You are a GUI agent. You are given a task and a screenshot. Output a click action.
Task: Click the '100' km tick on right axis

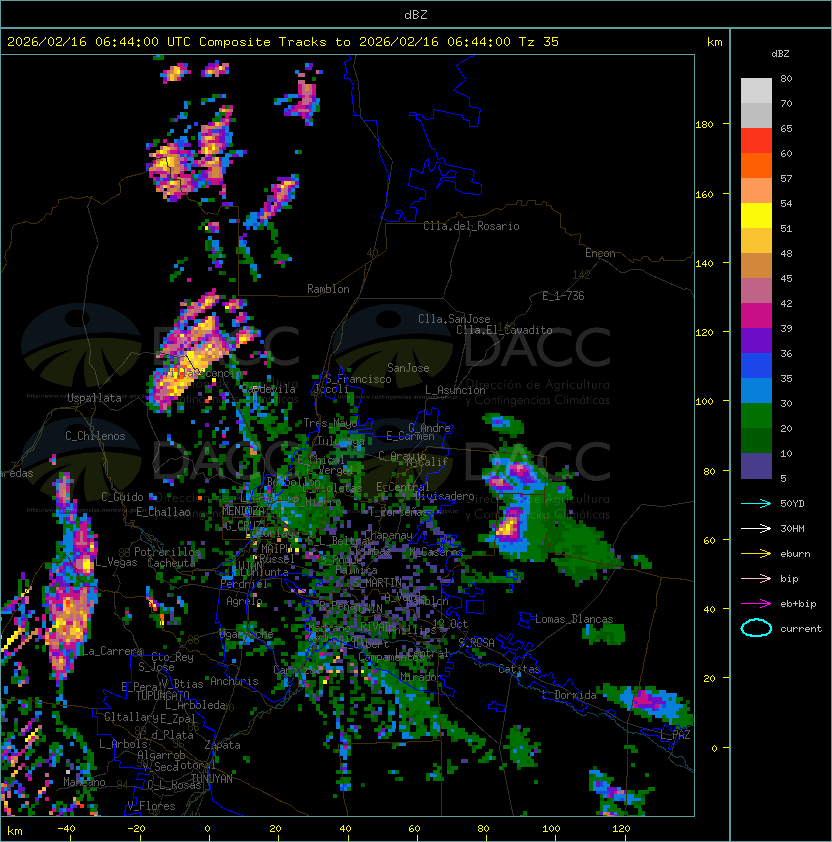coord(704,402)
